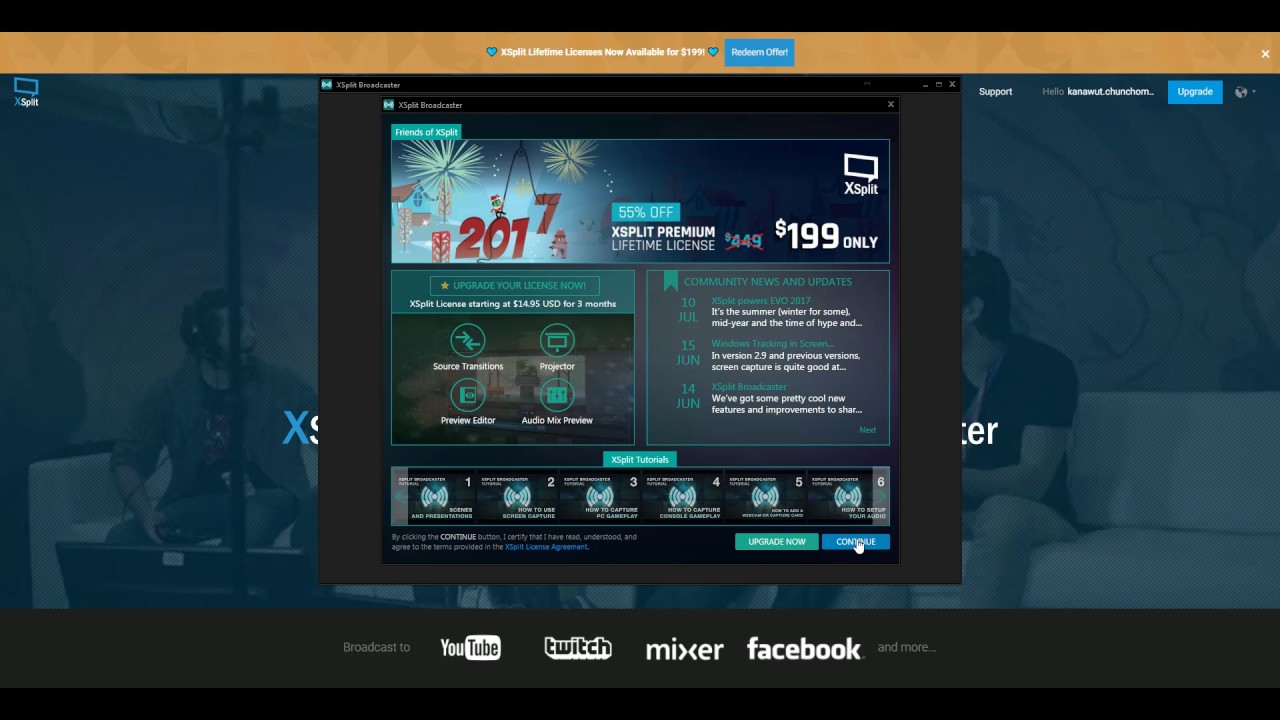Click the Source Transitions feature icon

tap(467, 341)
